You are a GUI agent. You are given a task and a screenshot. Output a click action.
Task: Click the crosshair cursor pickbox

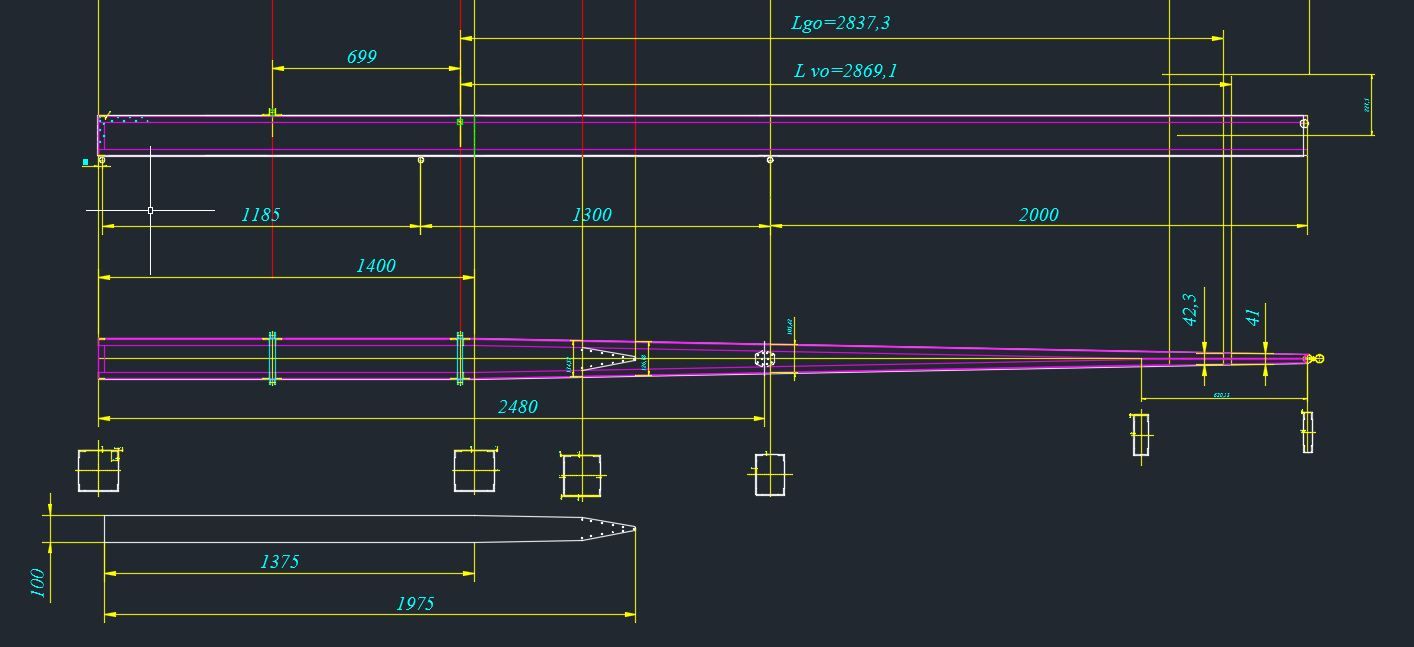click(150, 210)
